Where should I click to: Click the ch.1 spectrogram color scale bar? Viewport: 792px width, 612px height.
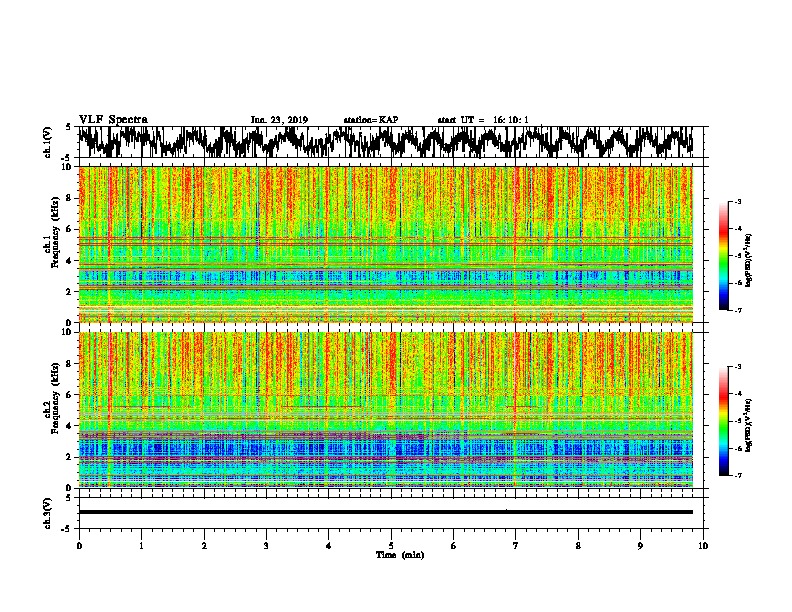coord(723,256)
